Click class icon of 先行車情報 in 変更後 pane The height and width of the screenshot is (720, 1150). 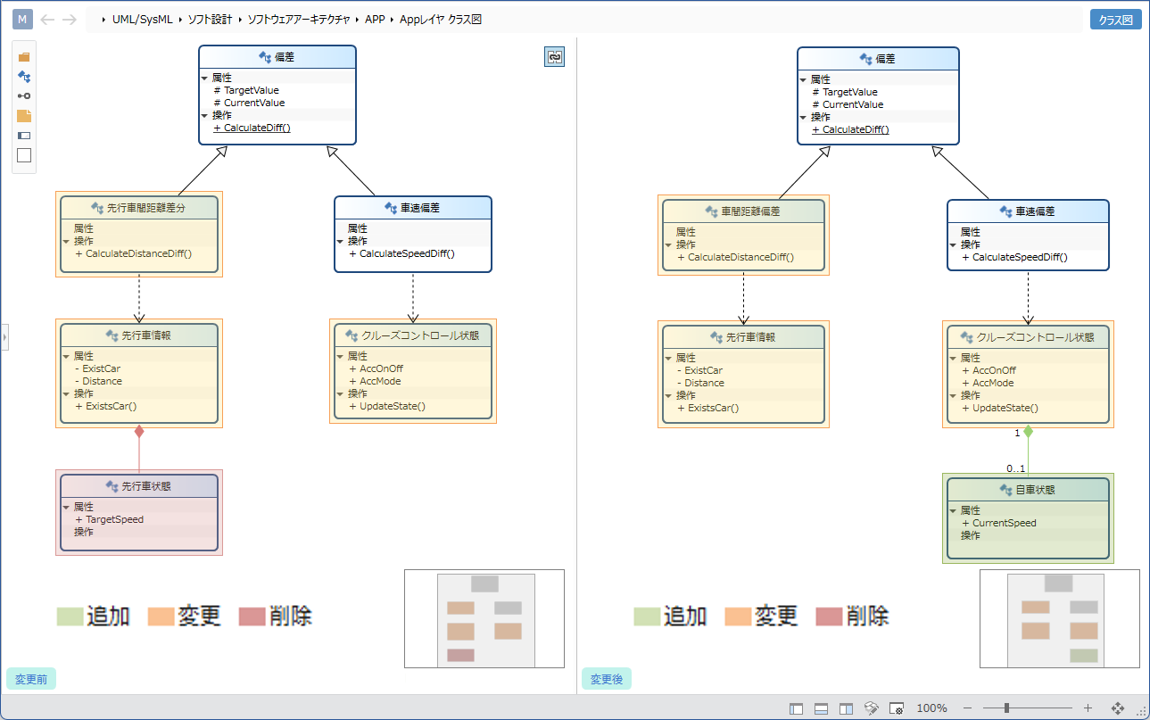(x=717, y=337)
